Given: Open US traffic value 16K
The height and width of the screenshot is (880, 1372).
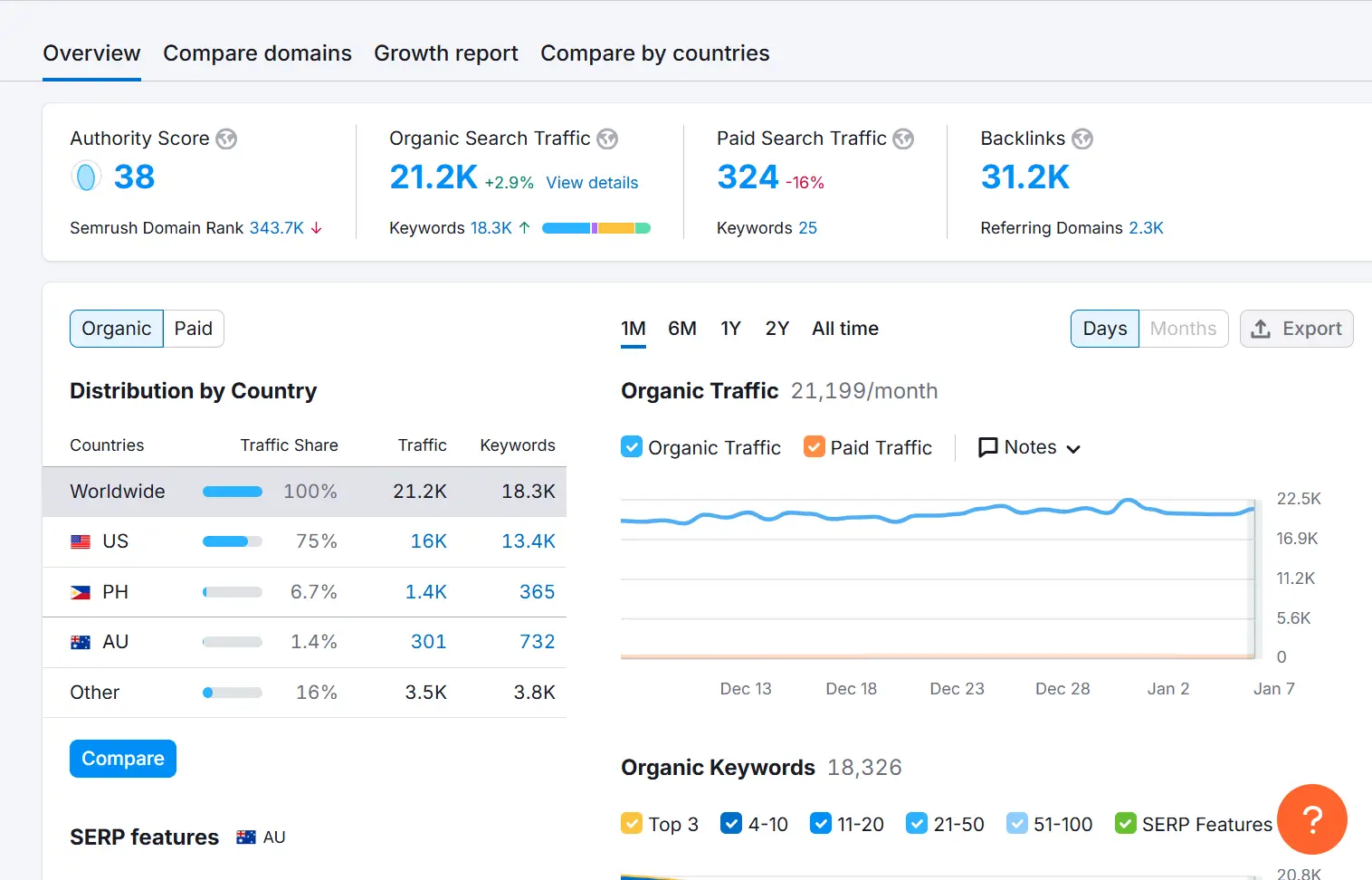Looking at the screenshot, I should pyautogui.click(x=429, y=541).
